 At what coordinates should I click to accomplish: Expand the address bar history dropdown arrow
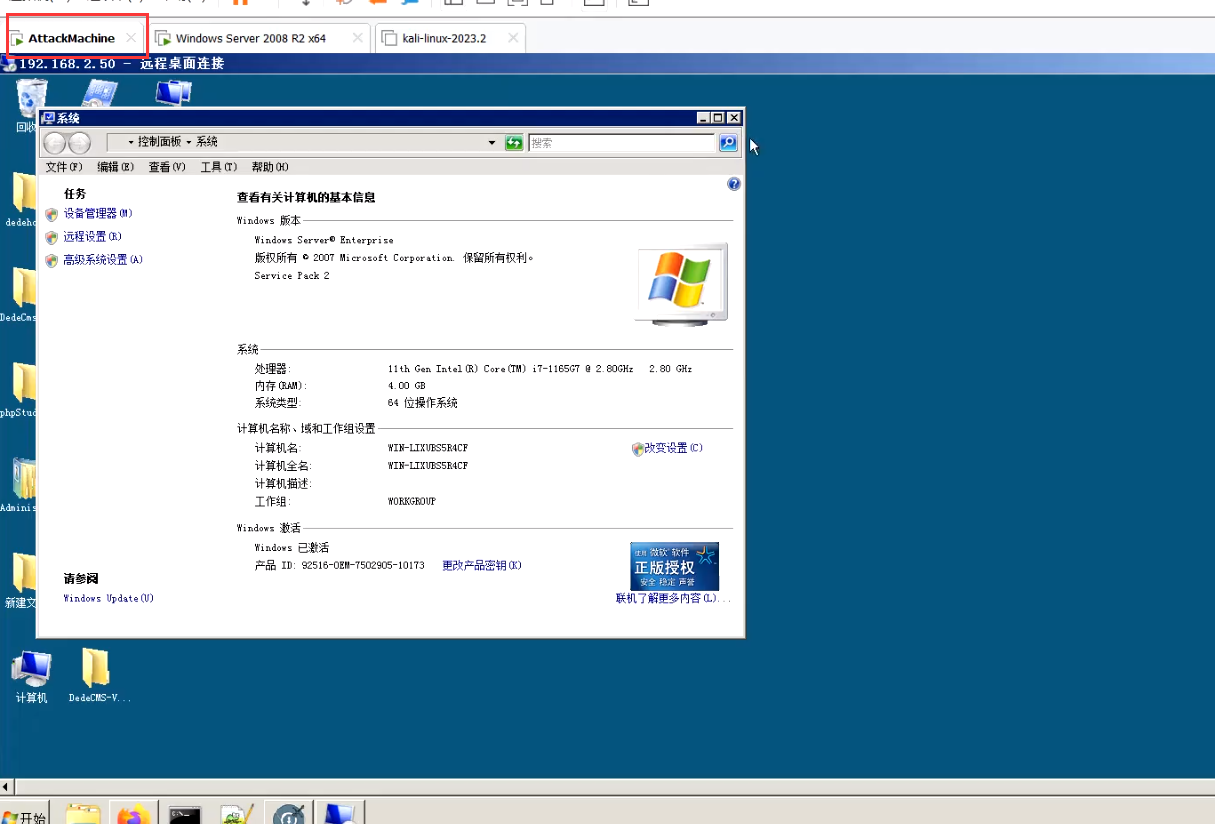pyautogui.click(x=492, y=143)
